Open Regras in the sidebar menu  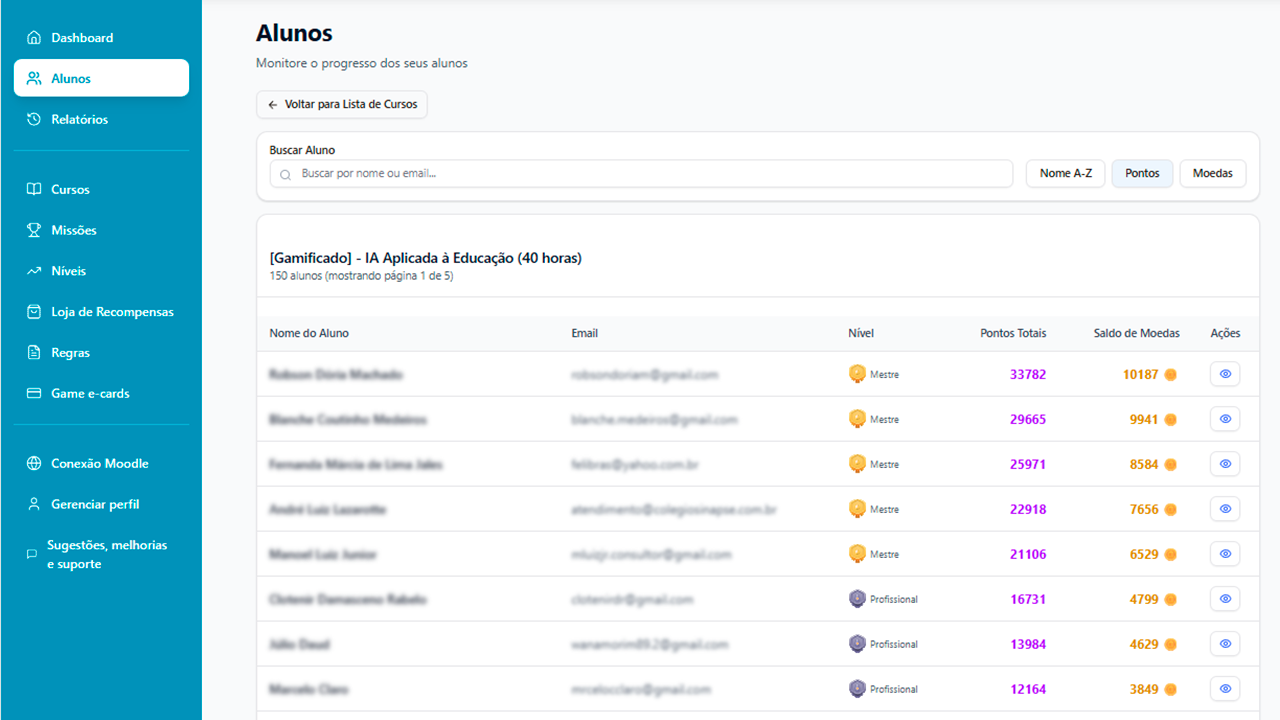tap(71, 353)
